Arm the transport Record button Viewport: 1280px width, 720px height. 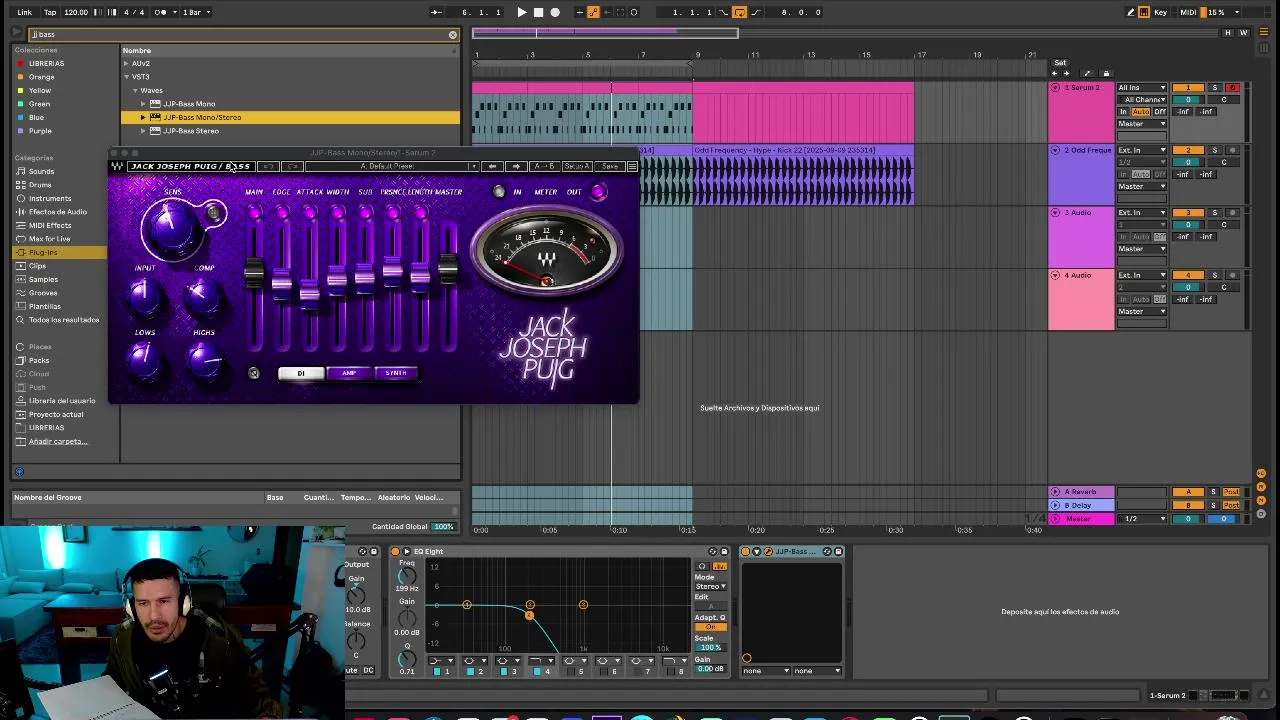555,12
